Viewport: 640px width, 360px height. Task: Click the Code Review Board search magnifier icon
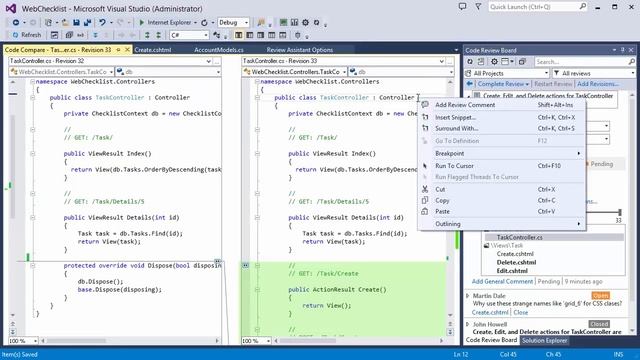(x=631, y=62)
